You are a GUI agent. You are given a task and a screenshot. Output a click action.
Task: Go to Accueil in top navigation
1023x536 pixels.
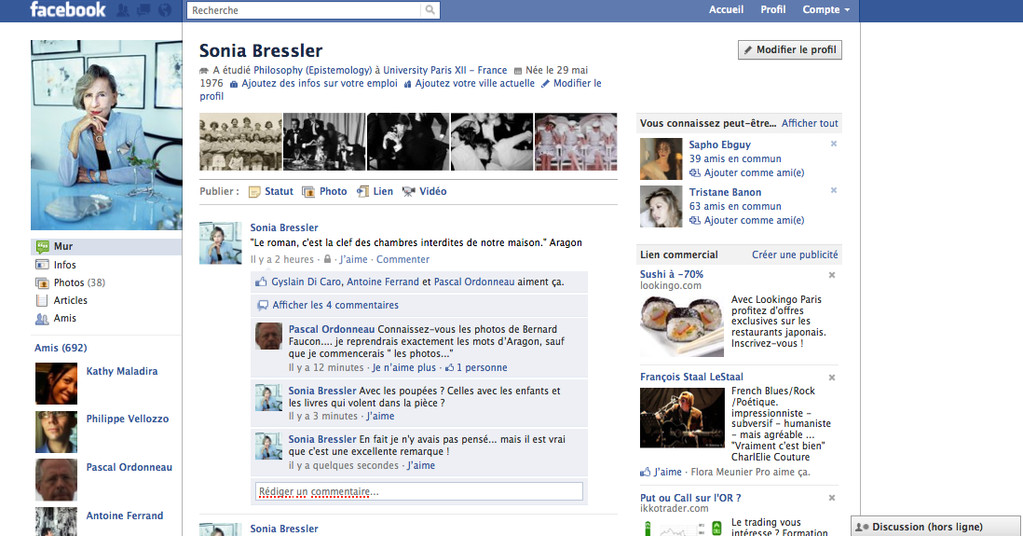click(726, 10)
